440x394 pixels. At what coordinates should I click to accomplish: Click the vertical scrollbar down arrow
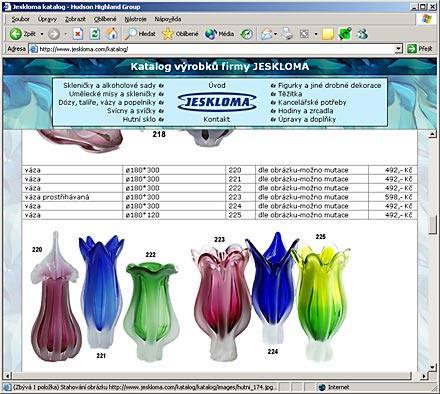coord(432,367)
